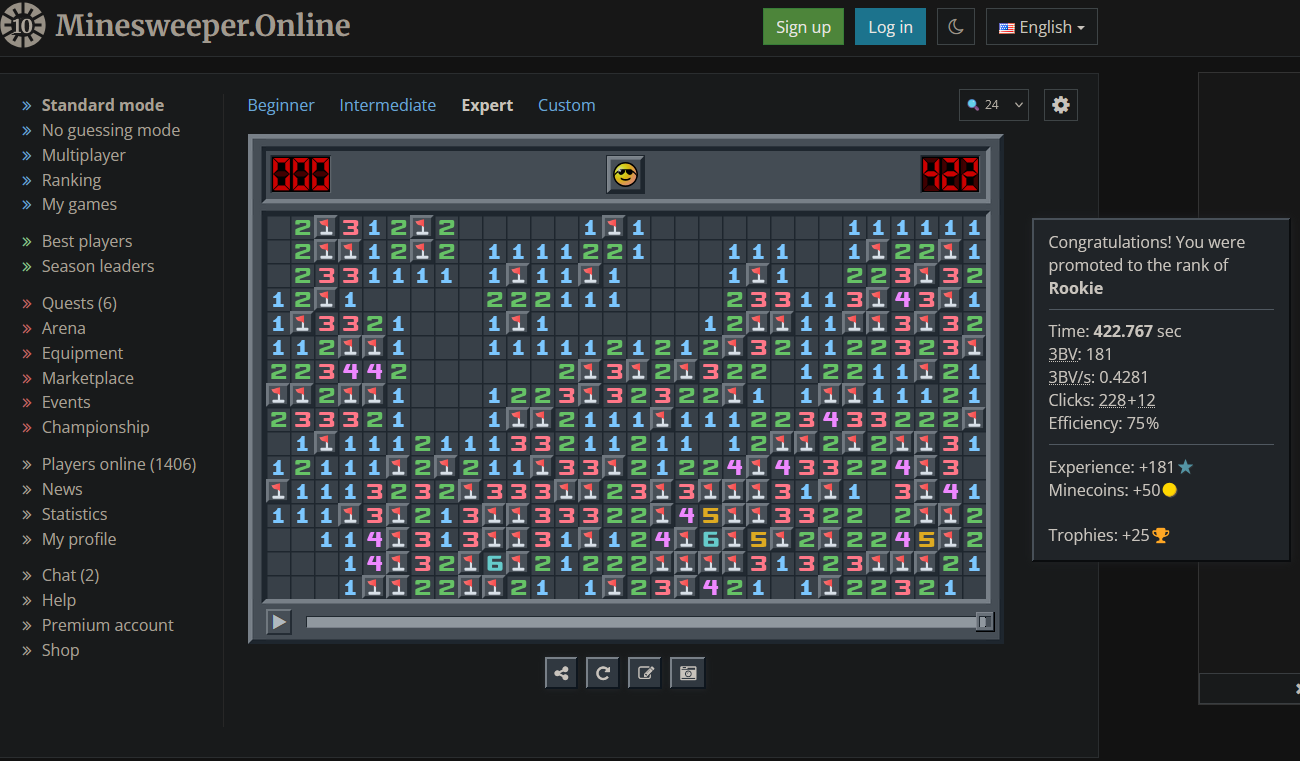Click the star icon beside Experience
Screen dimensions: 1300x761
click(1186, 467)
